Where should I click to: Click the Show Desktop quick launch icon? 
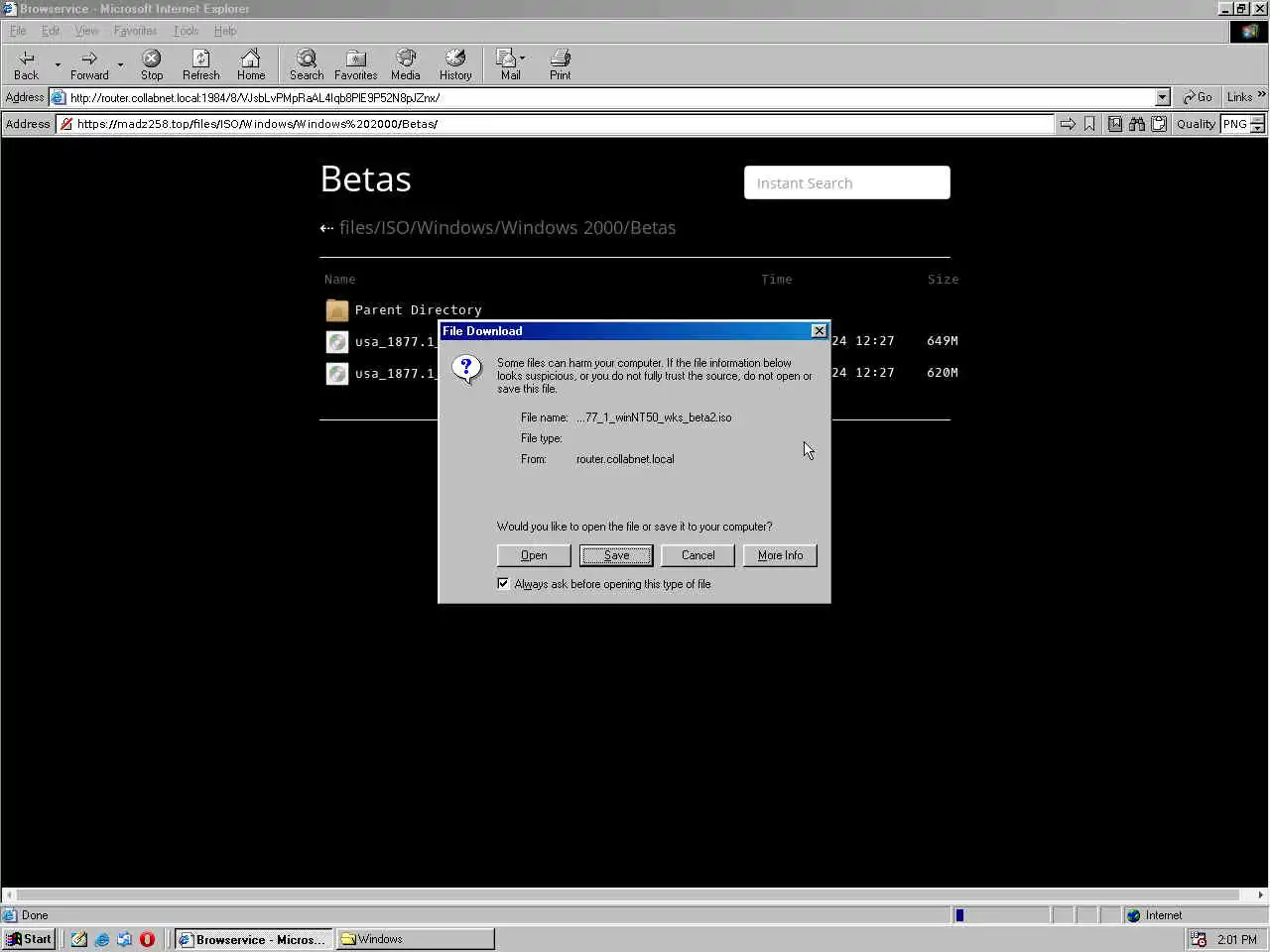pyautogui.click(x=79, y=939)
